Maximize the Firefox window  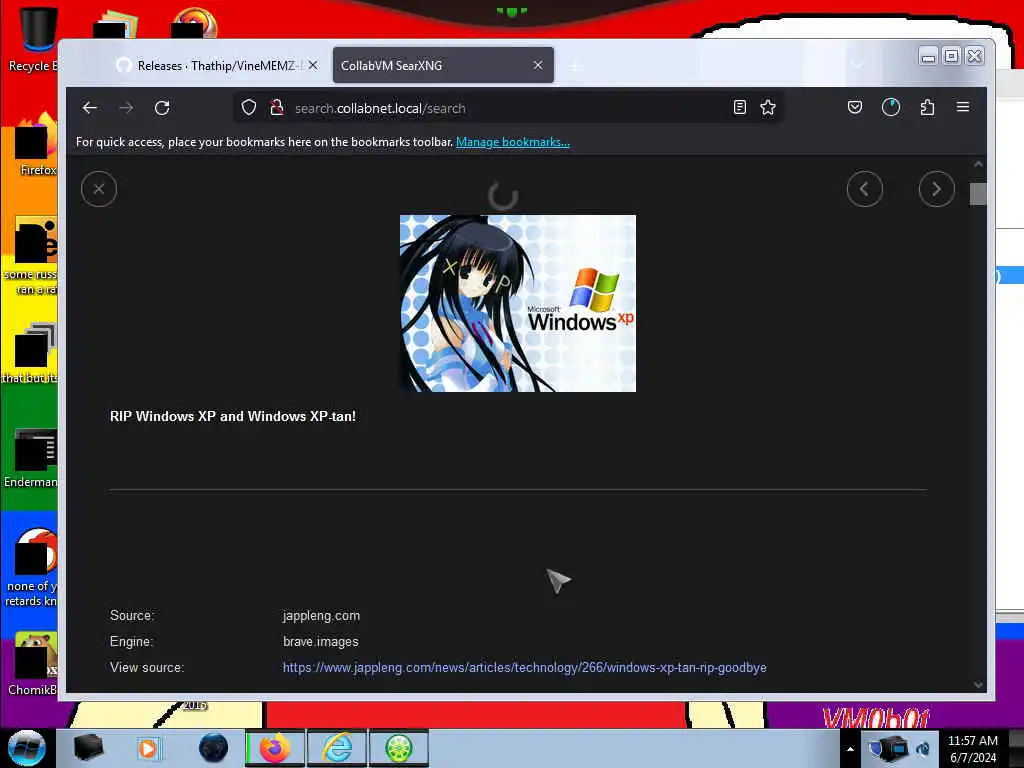pos(952,56)
